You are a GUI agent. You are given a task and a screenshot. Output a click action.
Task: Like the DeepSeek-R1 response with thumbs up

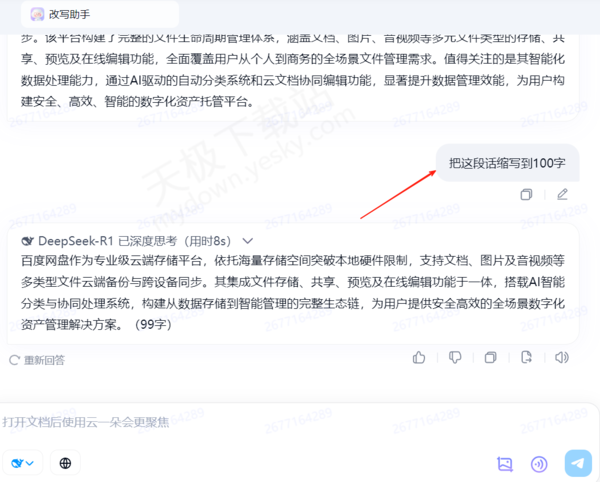point(419,358)
